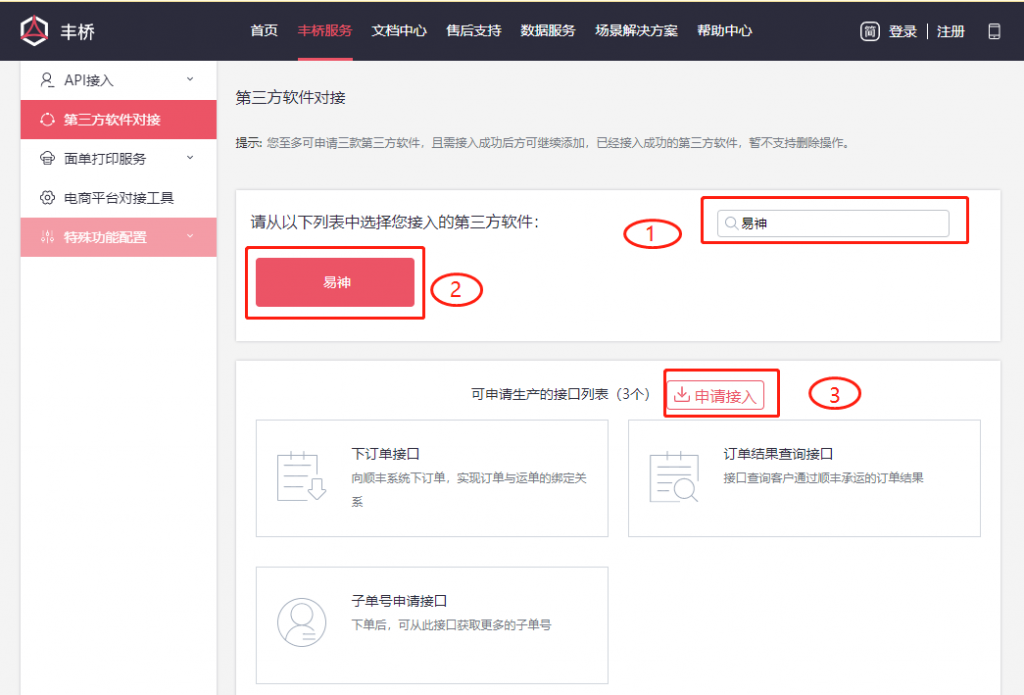Open the 文档中心 menu item
Image resolution: width=1024 pixels, height=695 pixels.
(x=401, y=31)
